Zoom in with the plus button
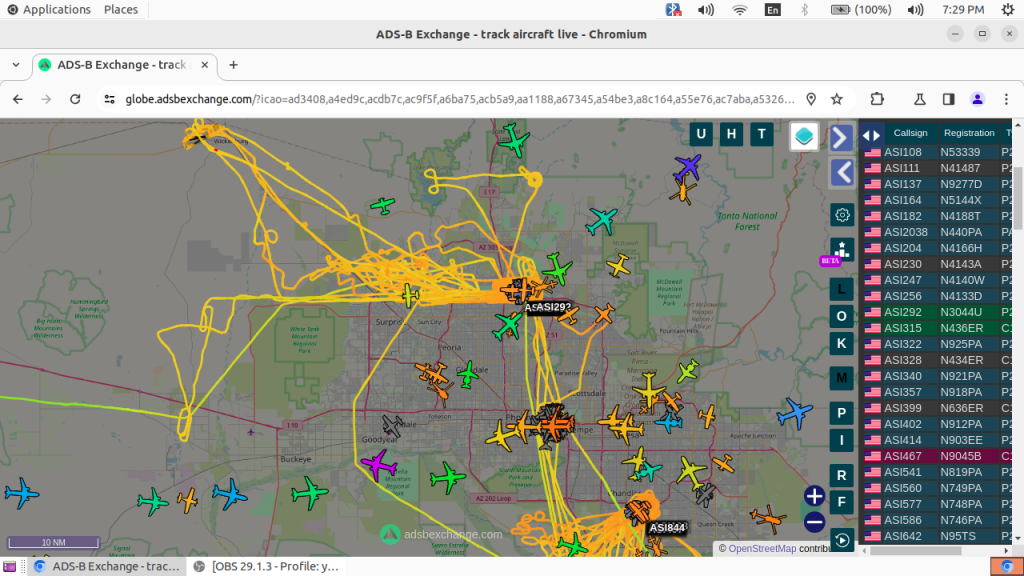The height and width of the screenshot is (576, 1024). (814, 496)
